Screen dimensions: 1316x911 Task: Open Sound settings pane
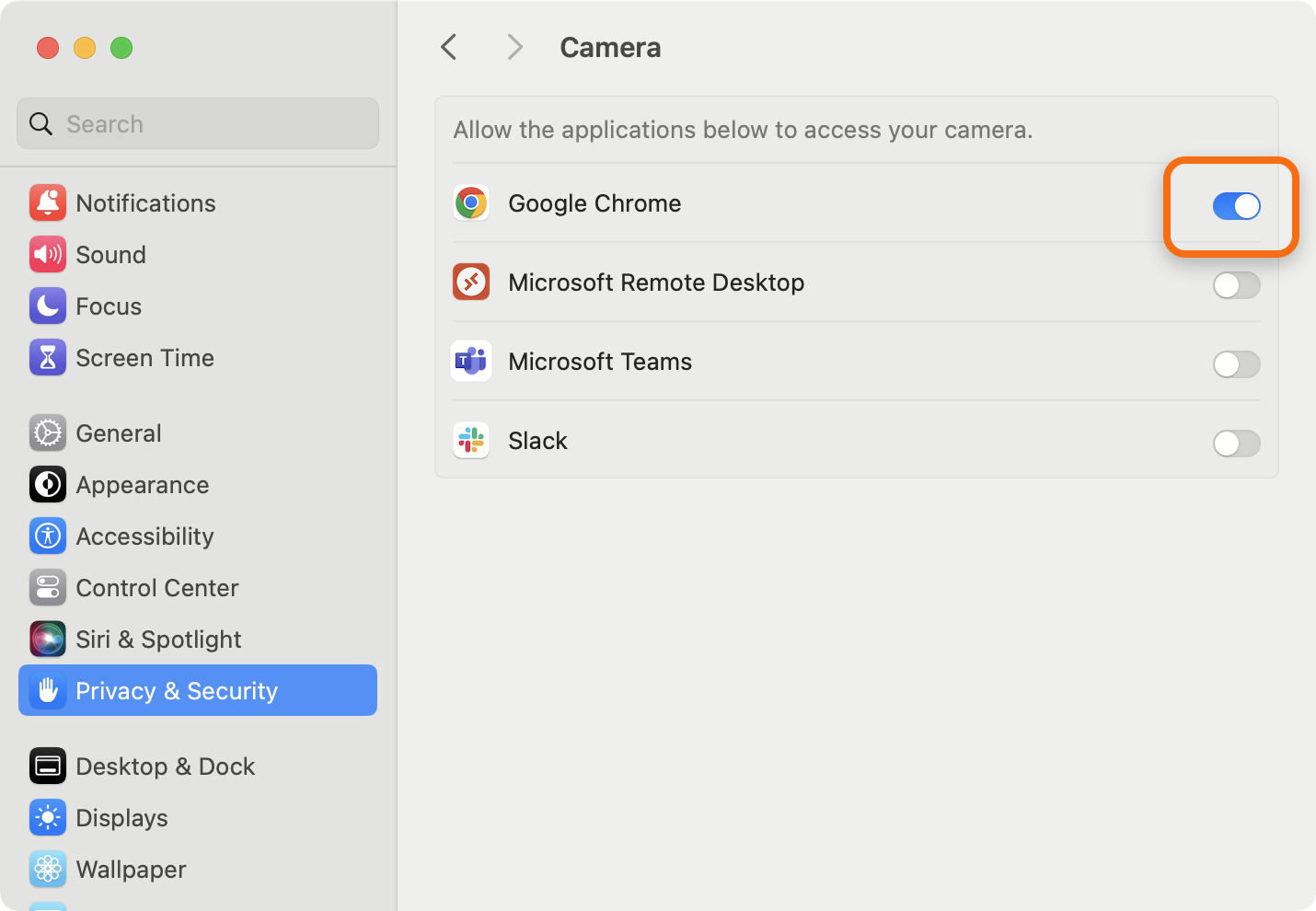point(198,255)
